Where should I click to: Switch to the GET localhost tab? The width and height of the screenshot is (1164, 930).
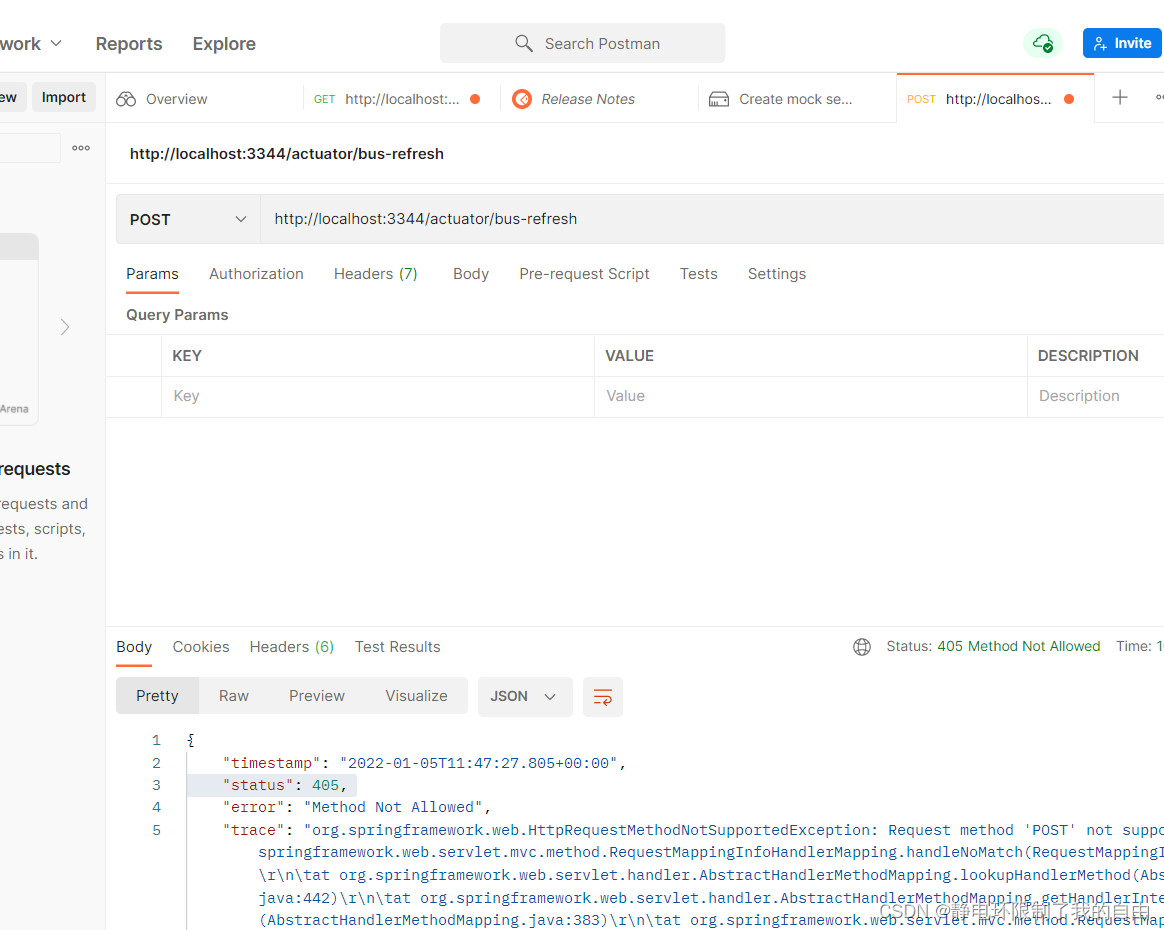tap(402, 99)
